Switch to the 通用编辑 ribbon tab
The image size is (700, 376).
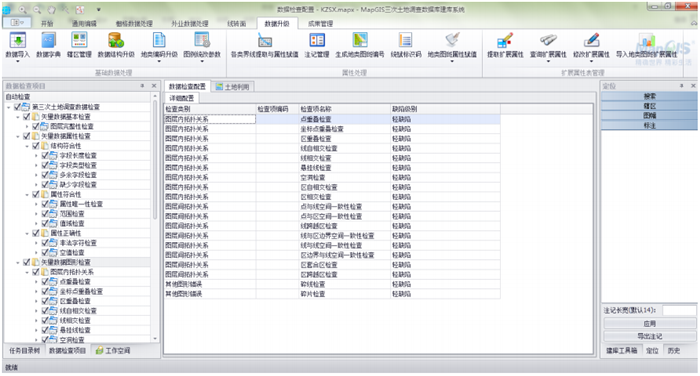click(84, 24)
